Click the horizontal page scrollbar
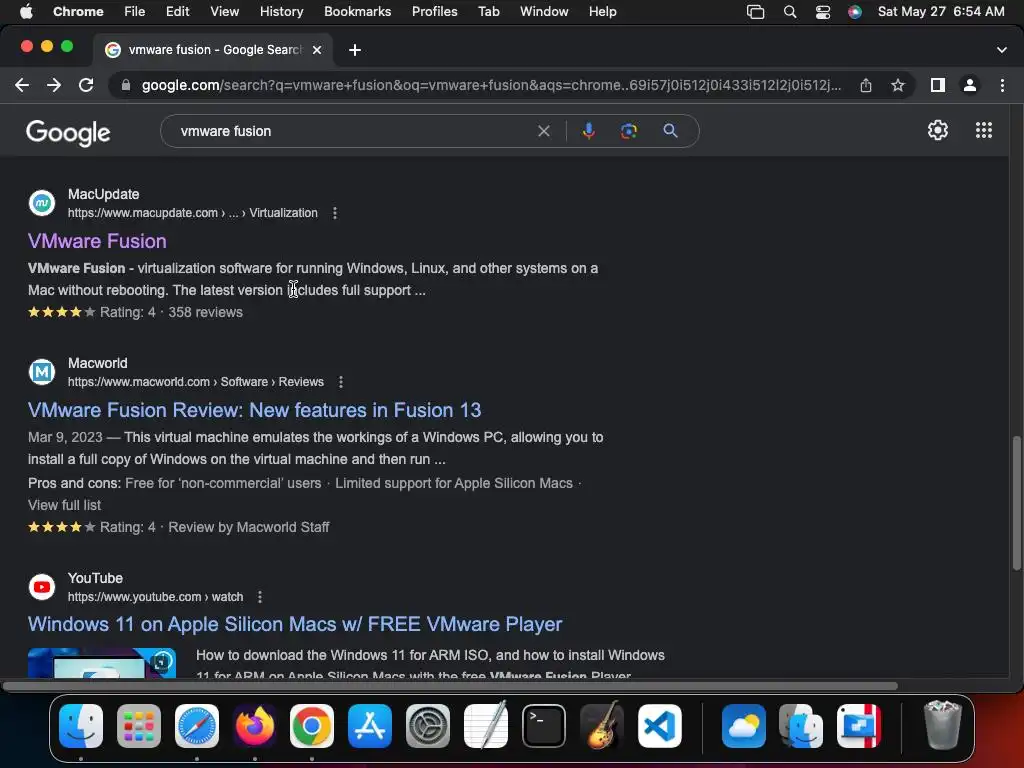Screen dimensions: 1024x768 coord(450,686)
